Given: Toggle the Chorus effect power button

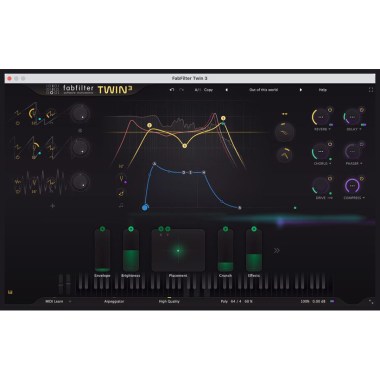Looking at the screenshot, I should pyautogui.click(x=330, y=144).
